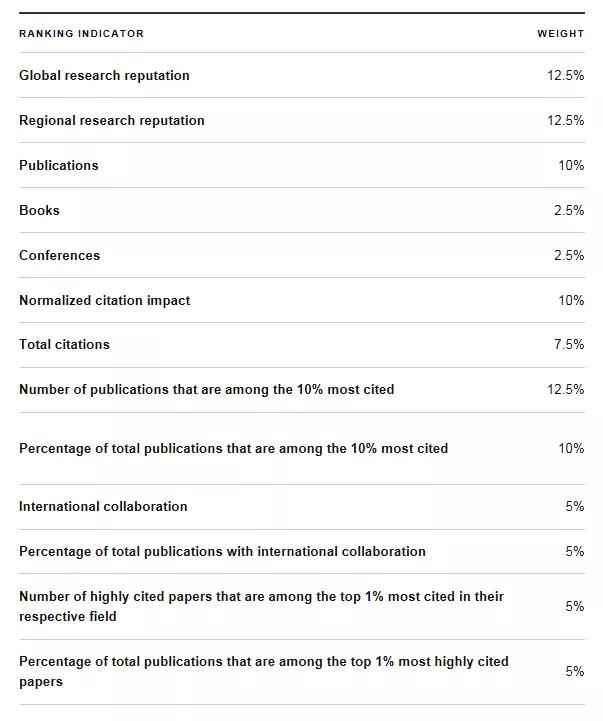
Task: Click the WEIGHT column header
Action: (x=560, y=34)
